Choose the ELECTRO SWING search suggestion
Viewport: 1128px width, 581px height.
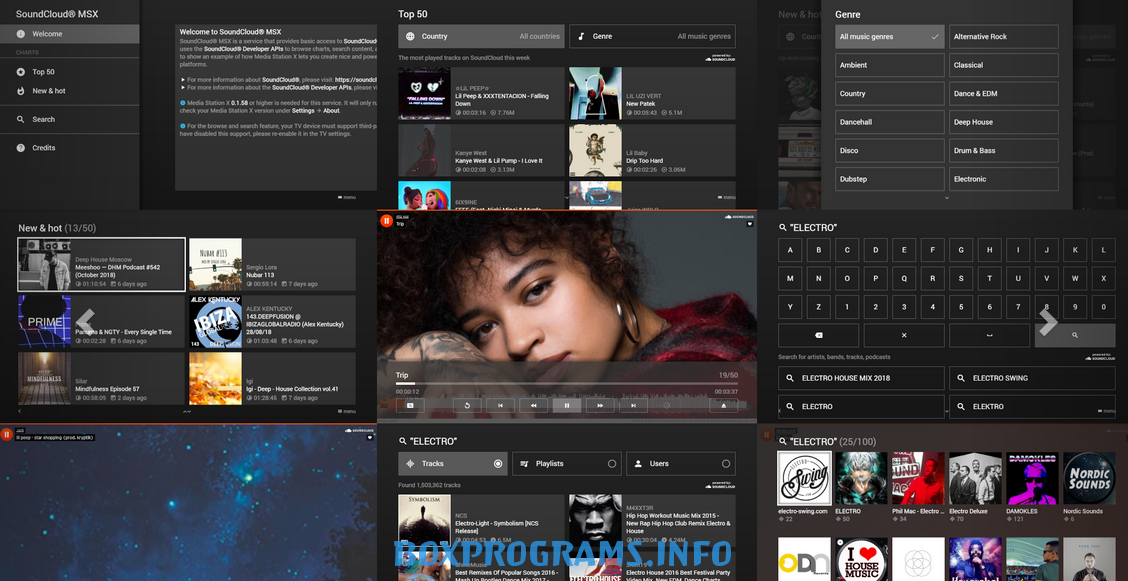[x=1032, y=378]
